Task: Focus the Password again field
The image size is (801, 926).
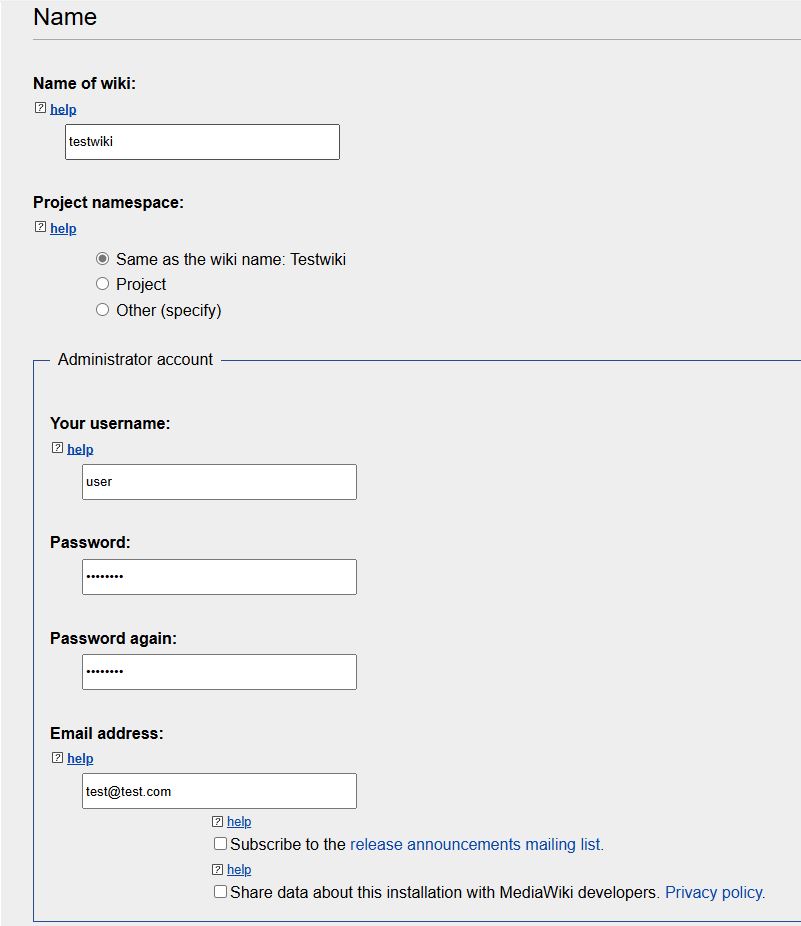Action: (x=219, y=671)
